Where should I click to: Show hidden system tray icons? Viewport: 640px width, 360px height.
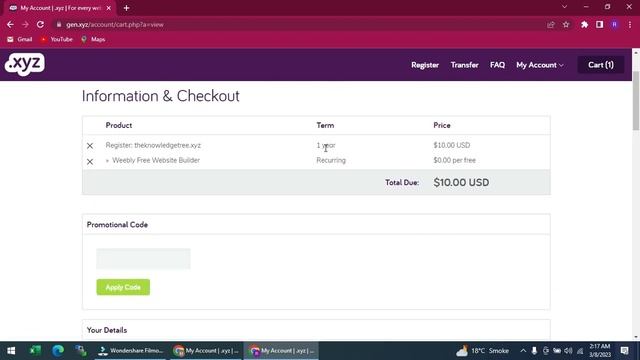[x=523, y=351]
